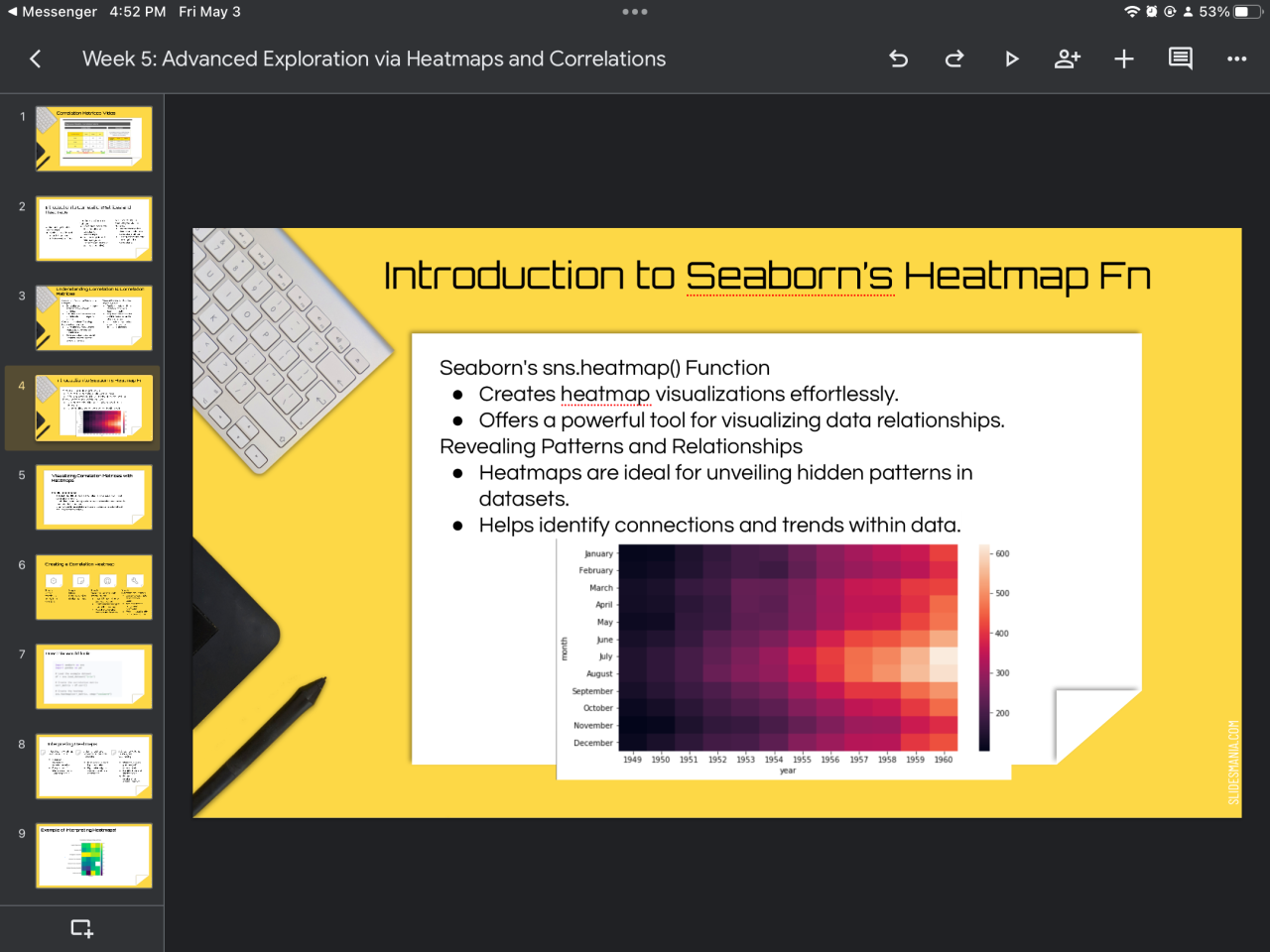
Task: Tap bullet Helps identify connections and trends
Action: pos(719,526)
